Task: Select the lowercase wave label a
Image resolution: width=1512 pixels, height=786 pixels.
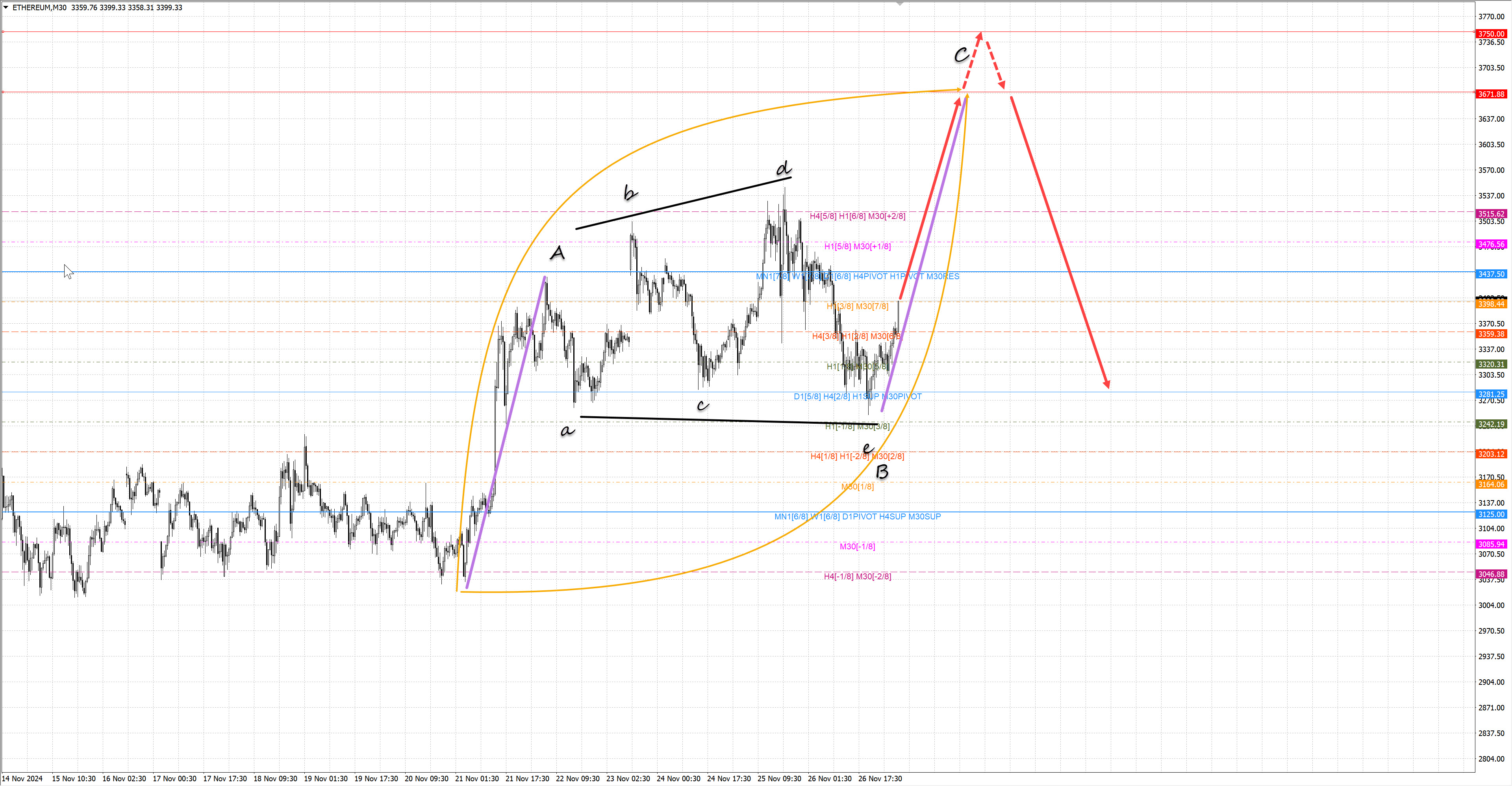Action: tap(567, 431)
